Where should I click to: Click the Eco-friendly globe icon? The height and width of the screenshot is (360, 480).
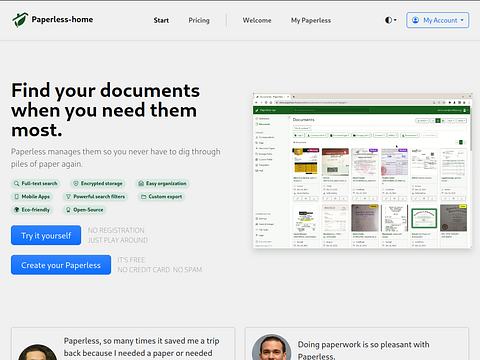pos(16,210)
